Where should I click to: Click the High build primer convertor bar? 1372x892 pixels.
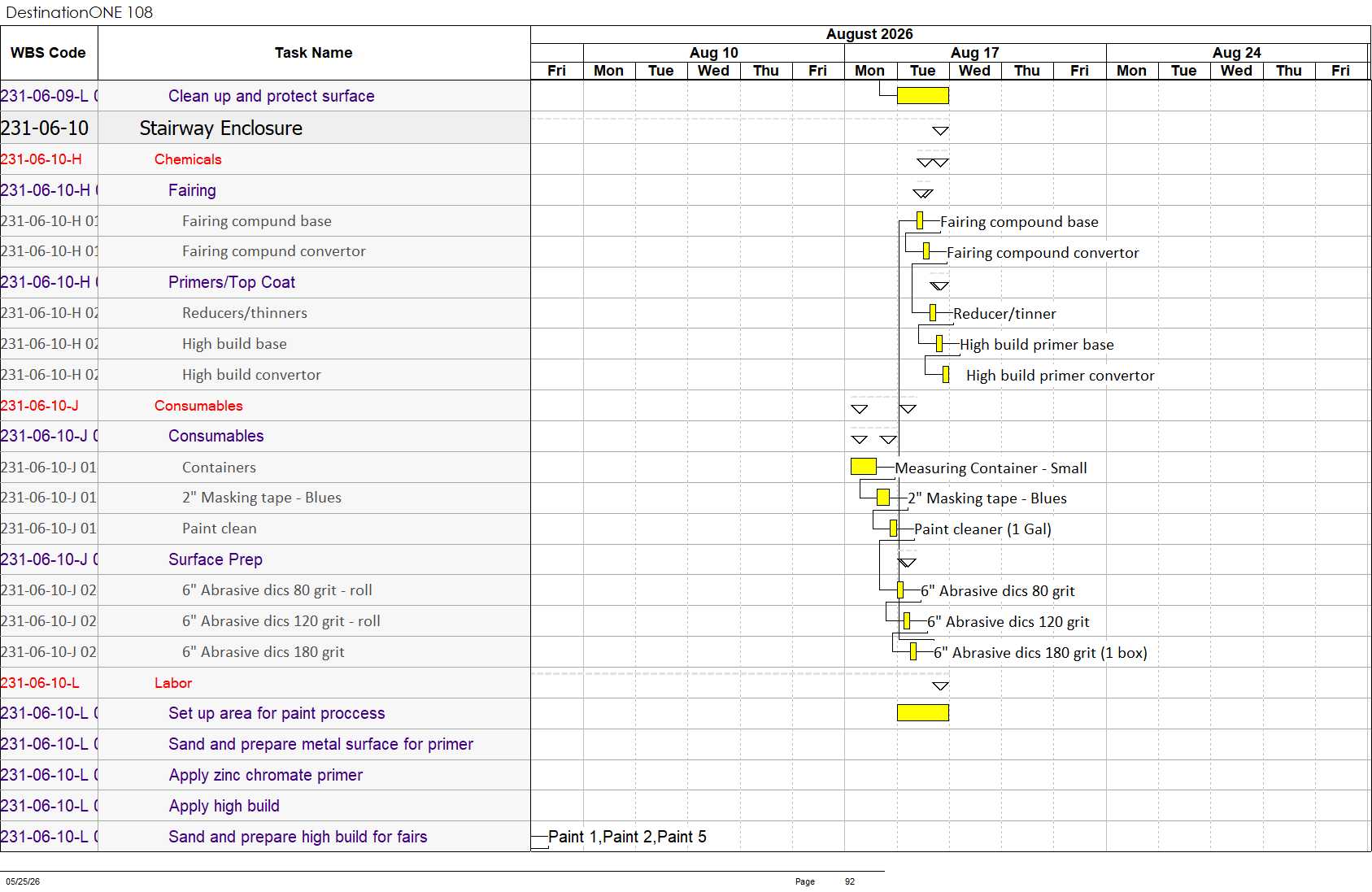coord(946,375)
